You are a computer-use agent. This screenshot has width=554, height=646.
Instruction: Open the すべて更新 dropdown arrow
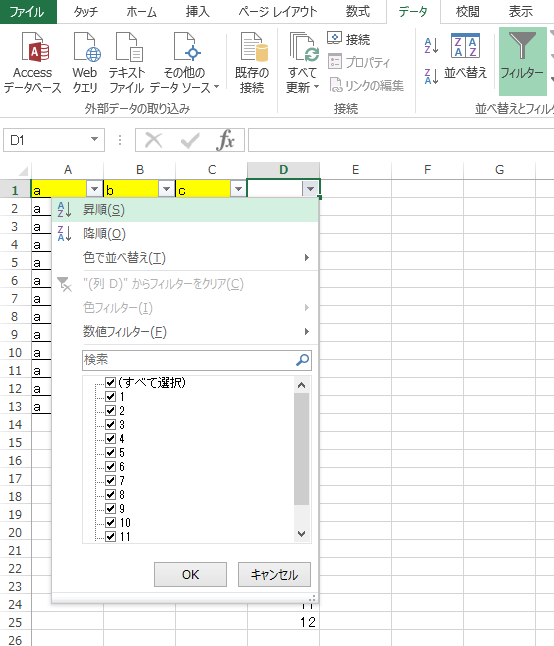point(316,87)
